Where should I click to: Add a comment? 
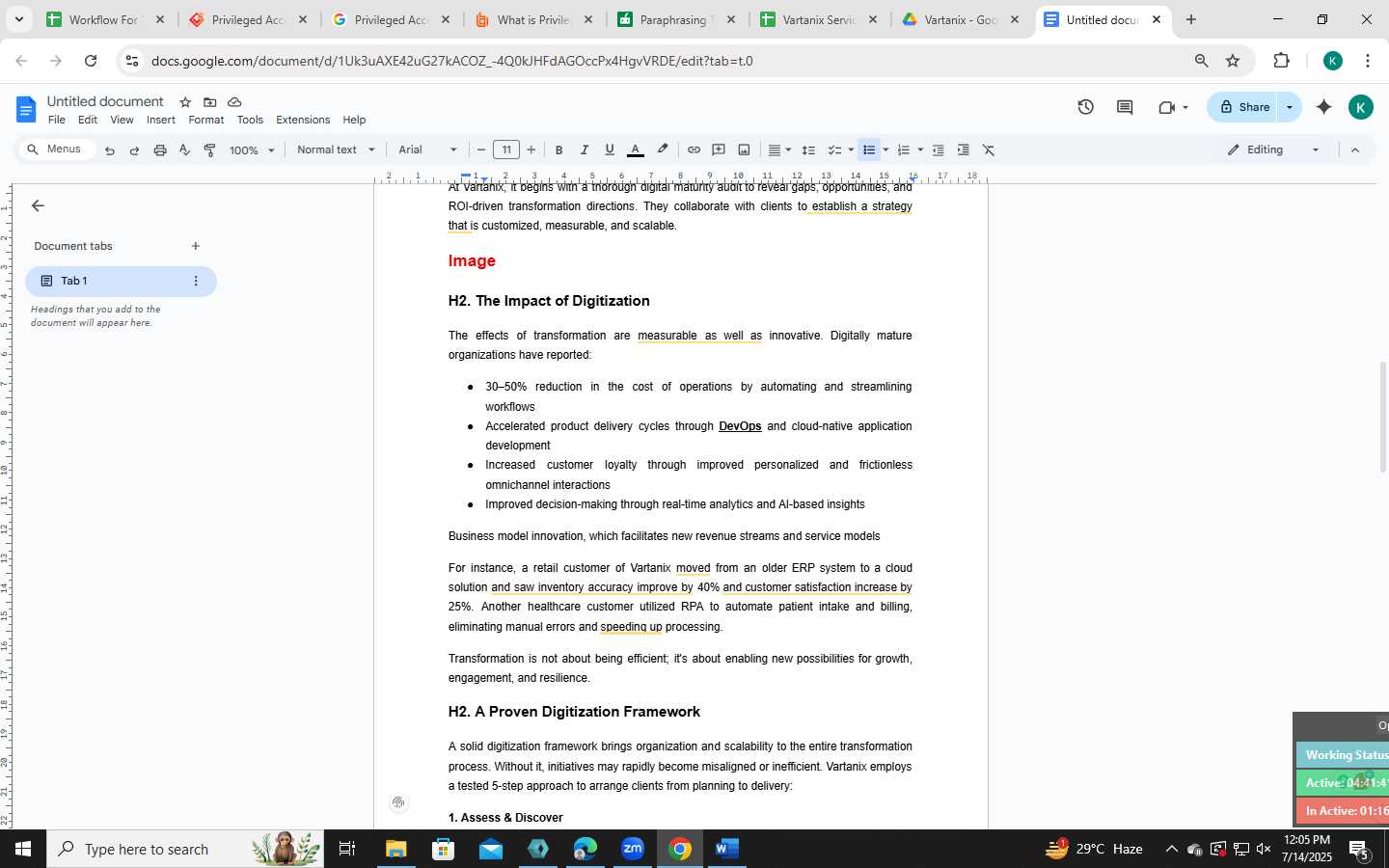pos(719,149)
